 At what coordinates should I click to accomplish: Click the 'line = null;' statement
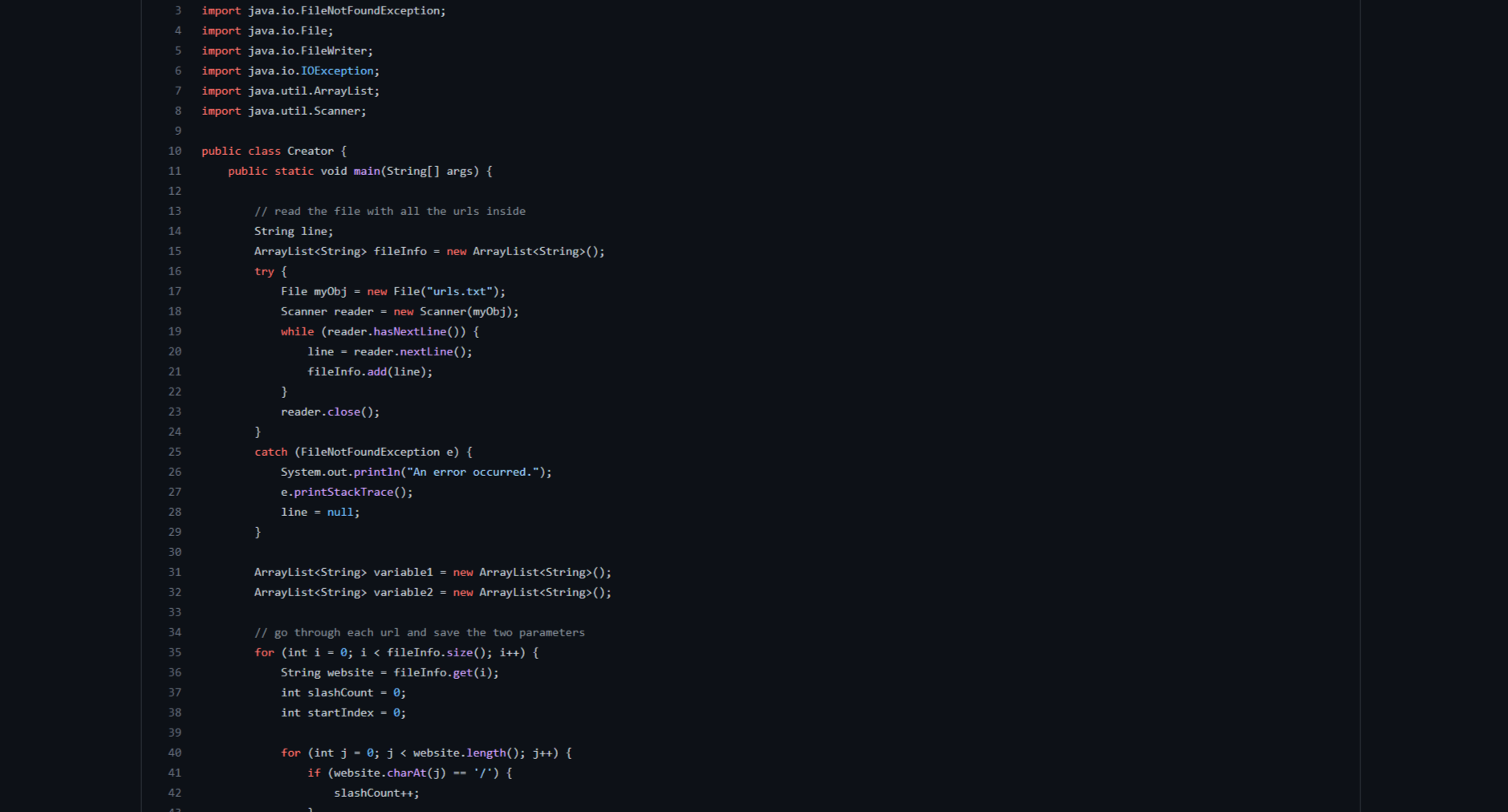(320, 512)
